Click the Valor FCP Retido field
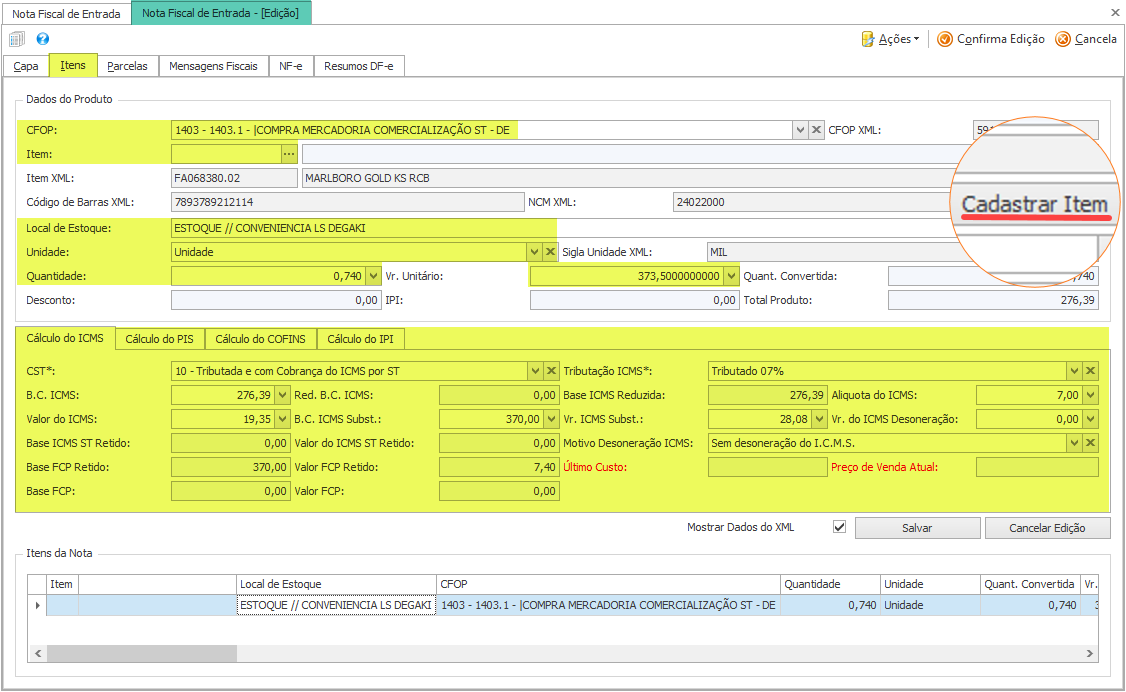Image resolution: width=1126 pixels, height=692 pixels. (x=498, y=467)
